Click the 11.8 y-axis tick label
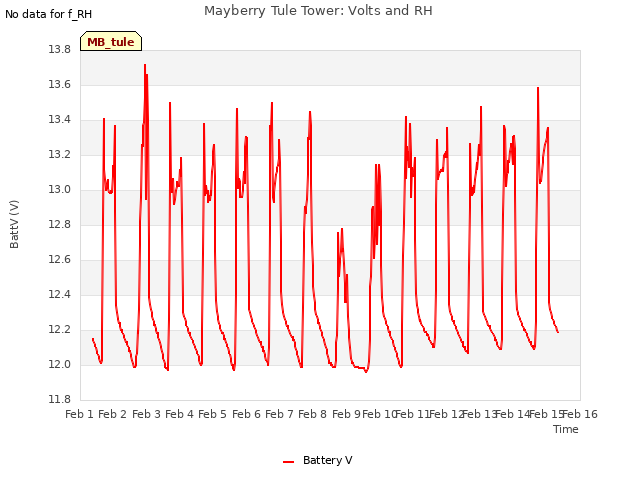 [60, 400]
